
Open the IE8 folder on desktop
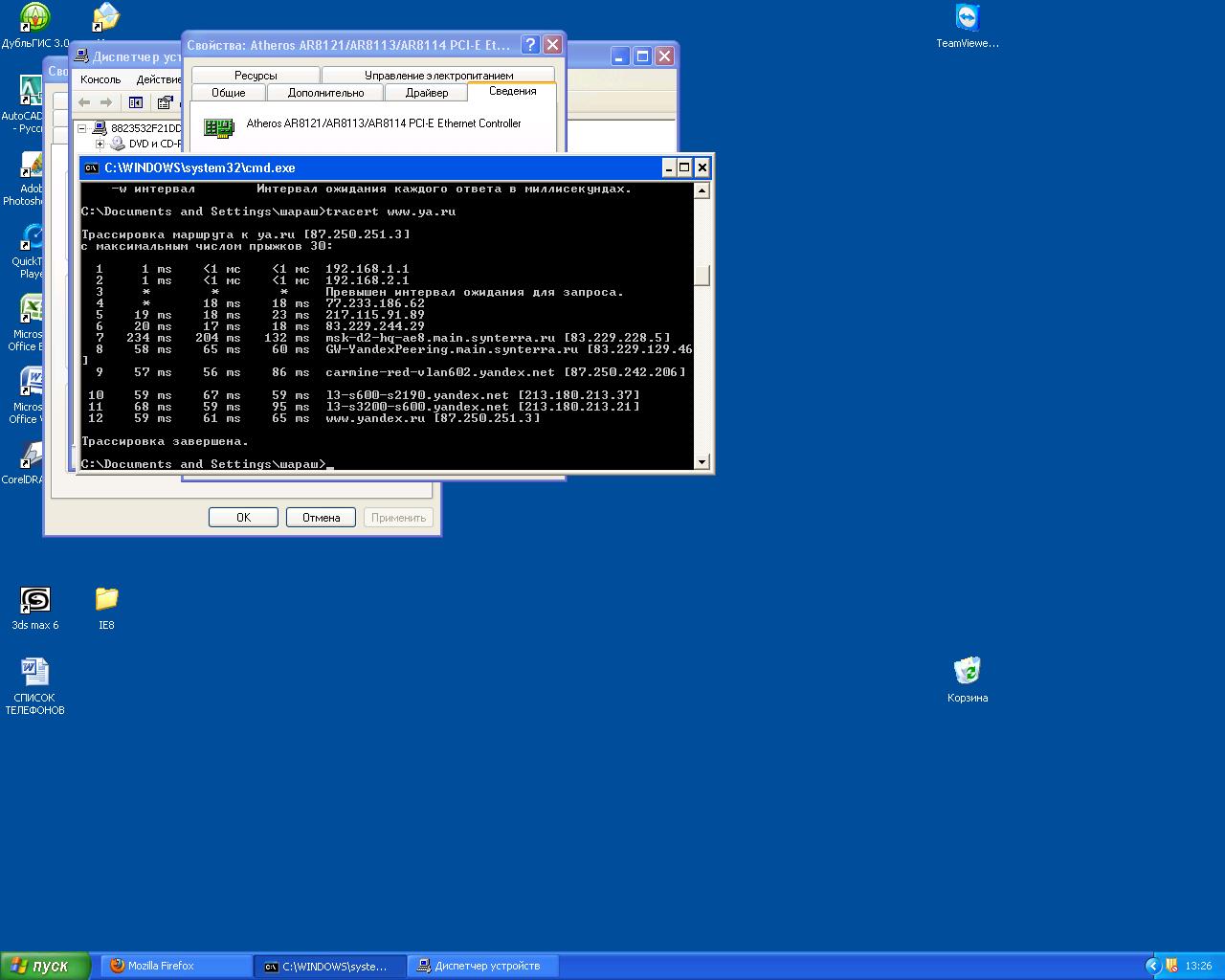coord(106,600)
